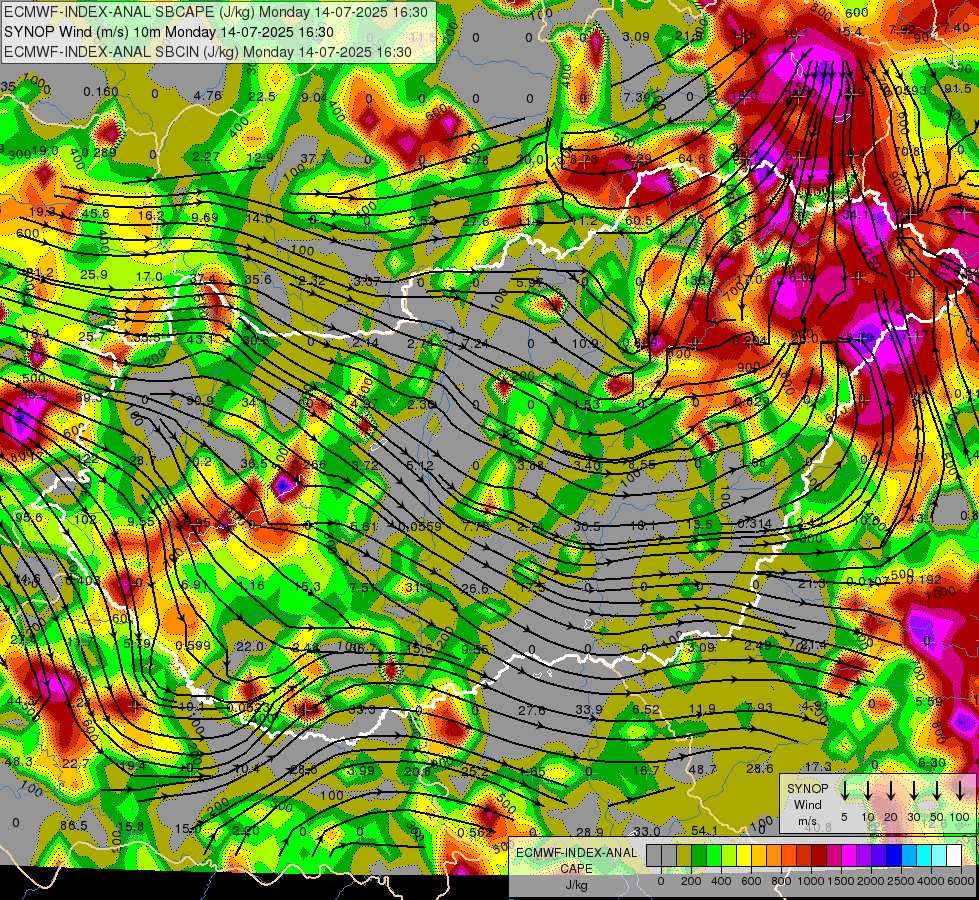Click the 10 m/s wind arrow in legend

(x=868, y=791)
